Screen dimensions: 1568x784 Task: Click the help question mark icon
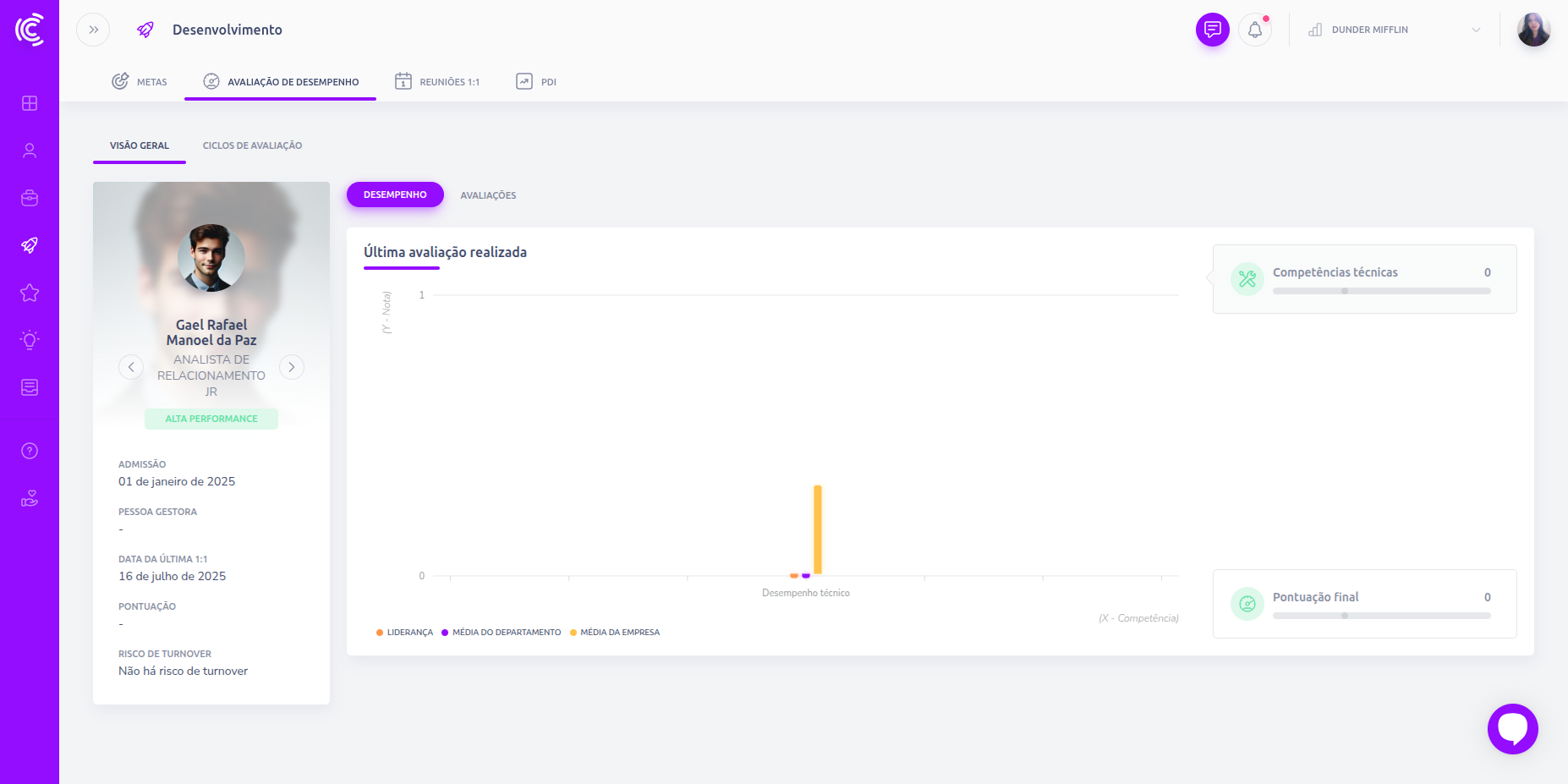pyautogui.click(x=30, y=451)
